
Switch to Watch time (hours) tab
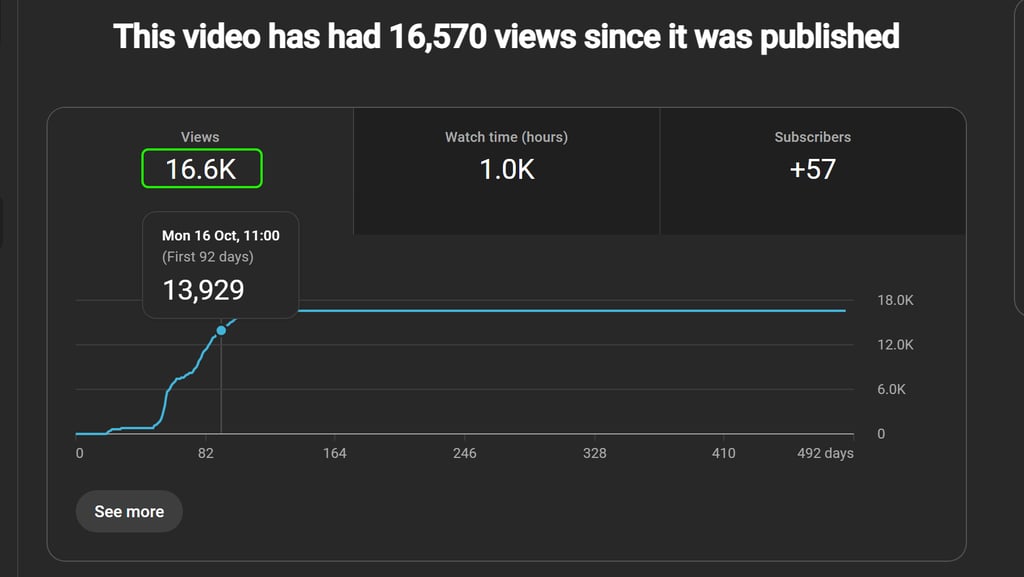[x=507, y=171]
